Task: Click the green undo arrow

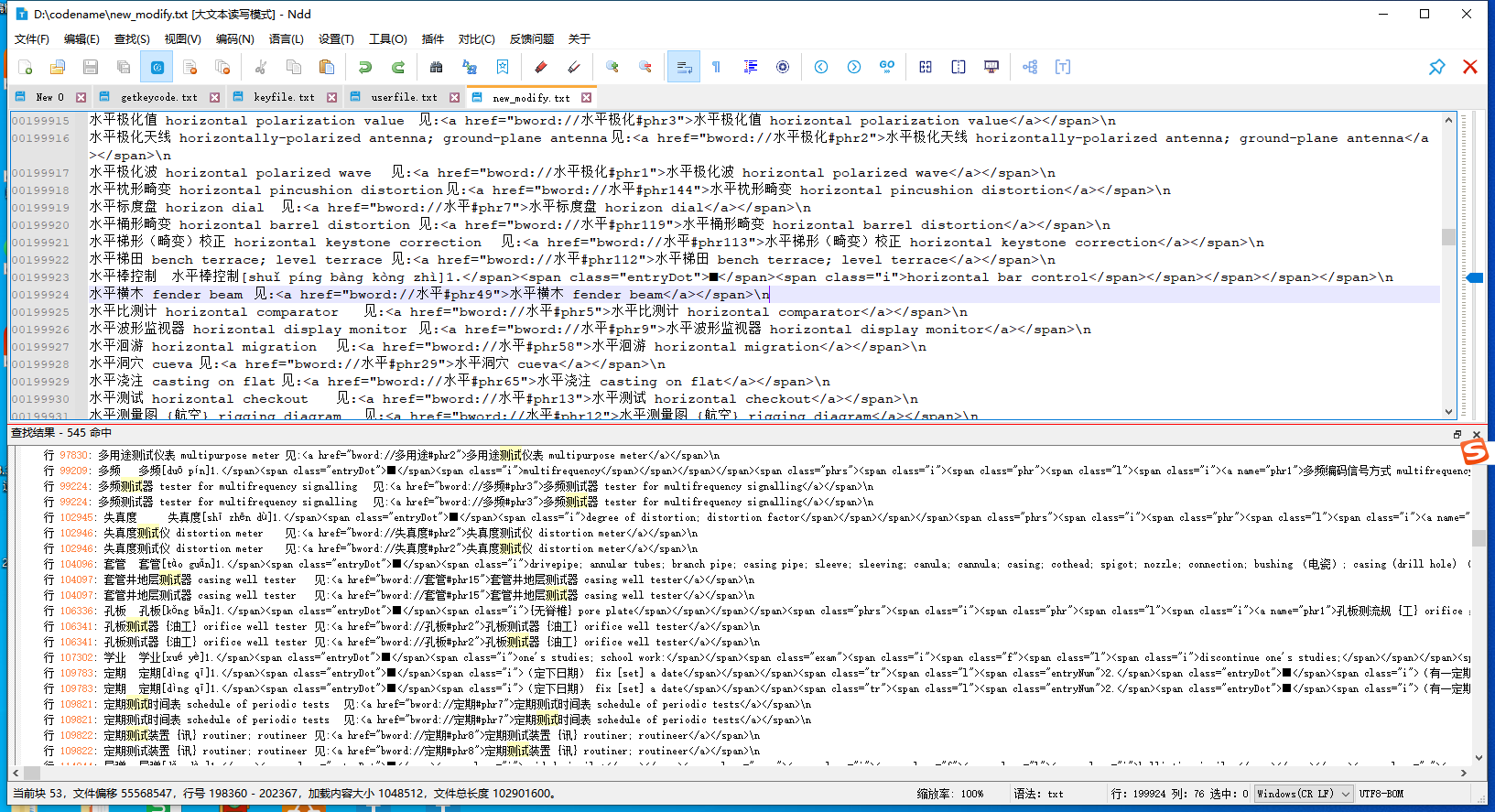Action: point(365,67)
